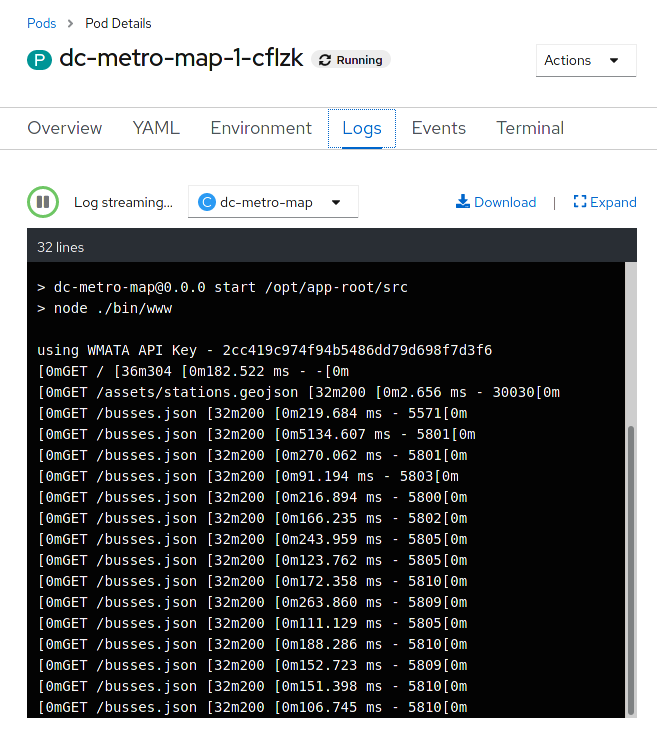The image size is (657, 740).
Task: Open the YAML tab
Action: (x=156, y=128)
